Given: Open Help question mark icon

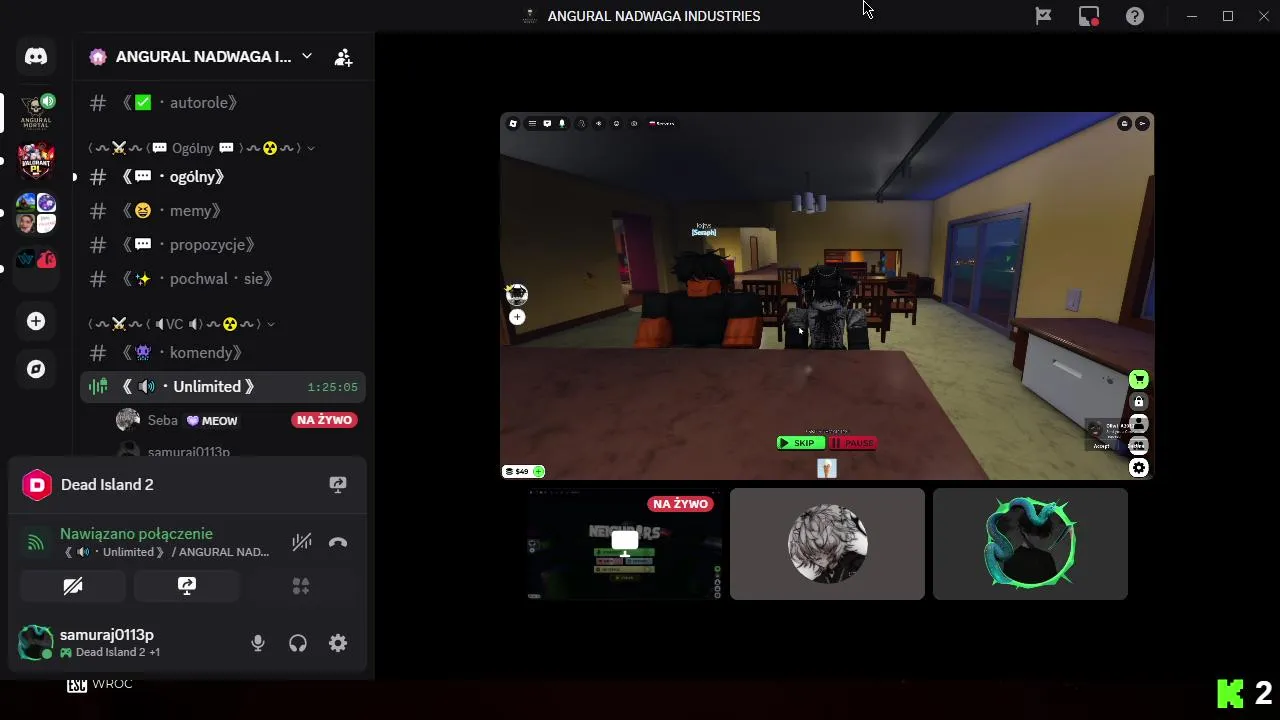Looking at the screenshot, I should click(1135, 16).
